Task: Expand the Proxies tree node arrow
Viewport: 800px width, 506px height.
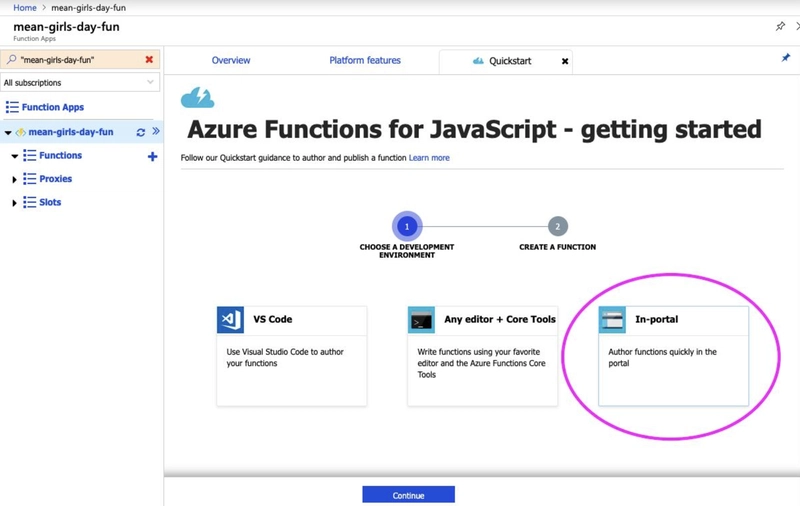Action: click(14, 180)
